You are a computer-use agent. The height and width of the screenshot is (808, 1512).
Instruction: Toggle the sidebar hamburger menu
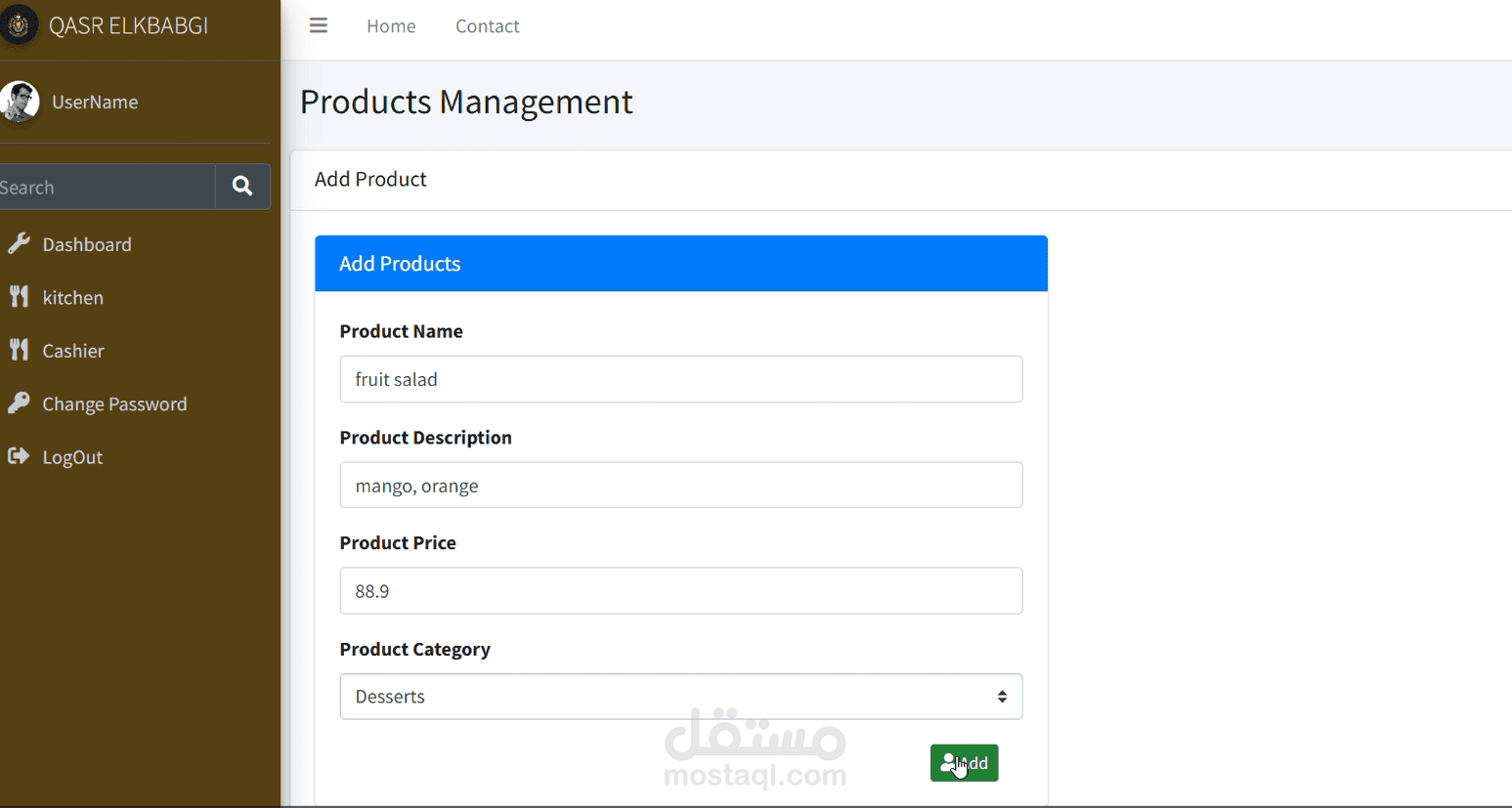click(319, 25)
